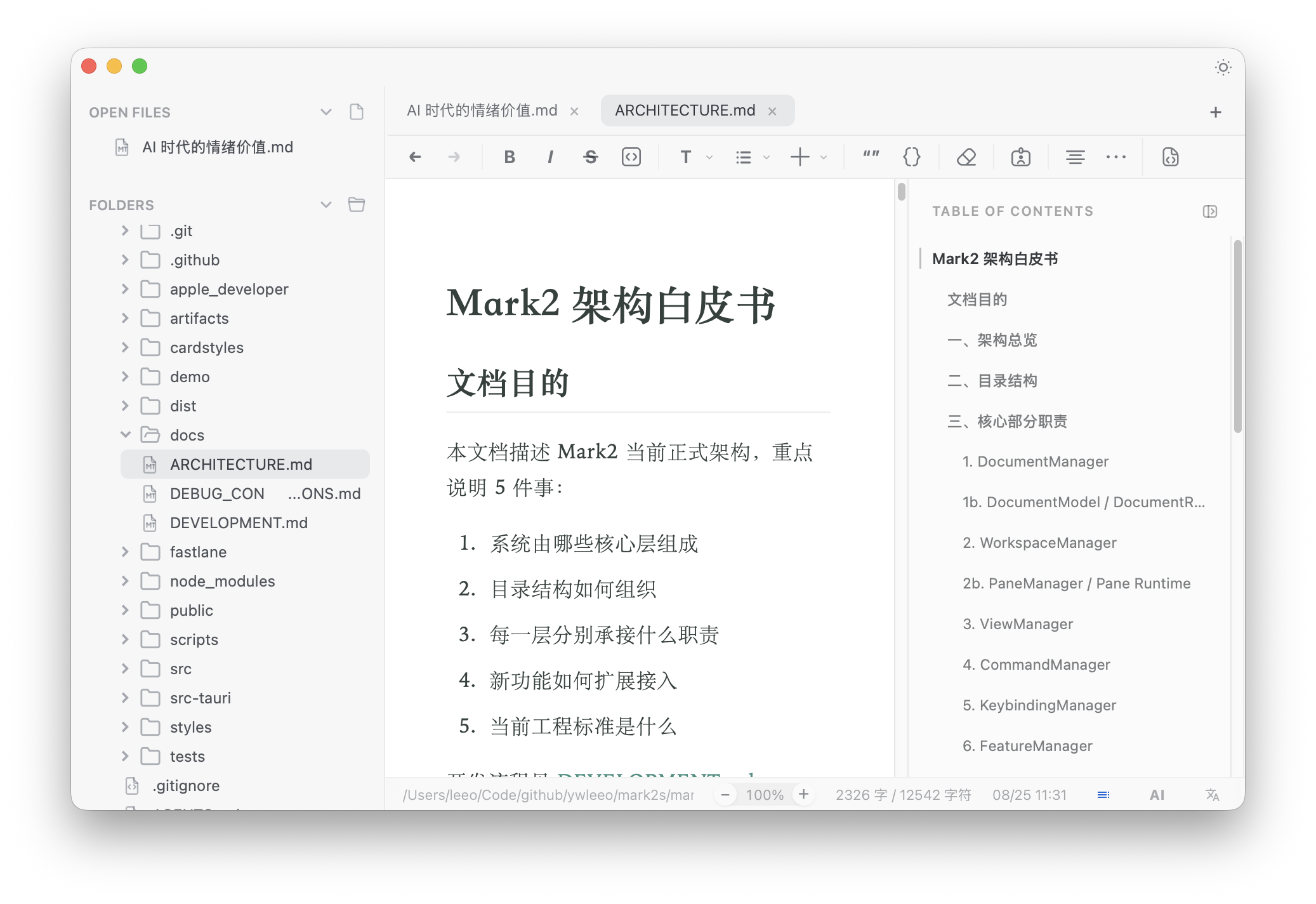The width and height of the screenshot is (1316, 904).
Task: Insert a code block with braces icon
Action: coord(912,157)
